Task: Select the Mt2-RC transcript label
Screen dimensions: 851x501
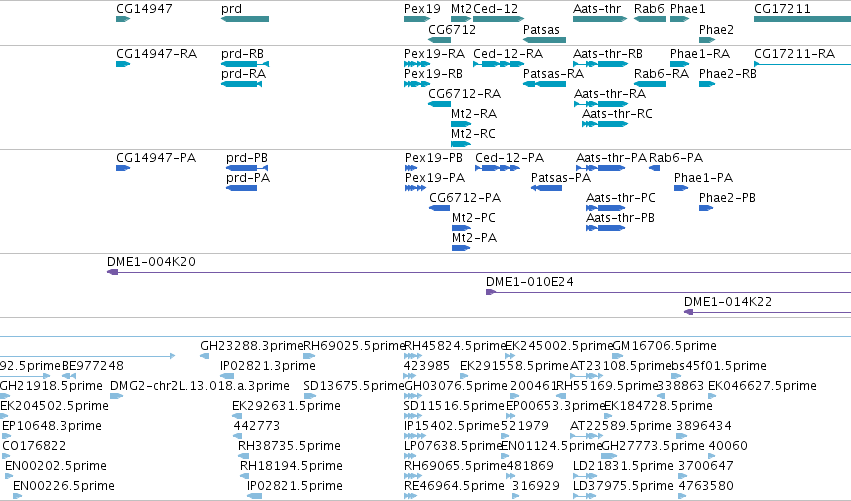Action: [473, 134]
